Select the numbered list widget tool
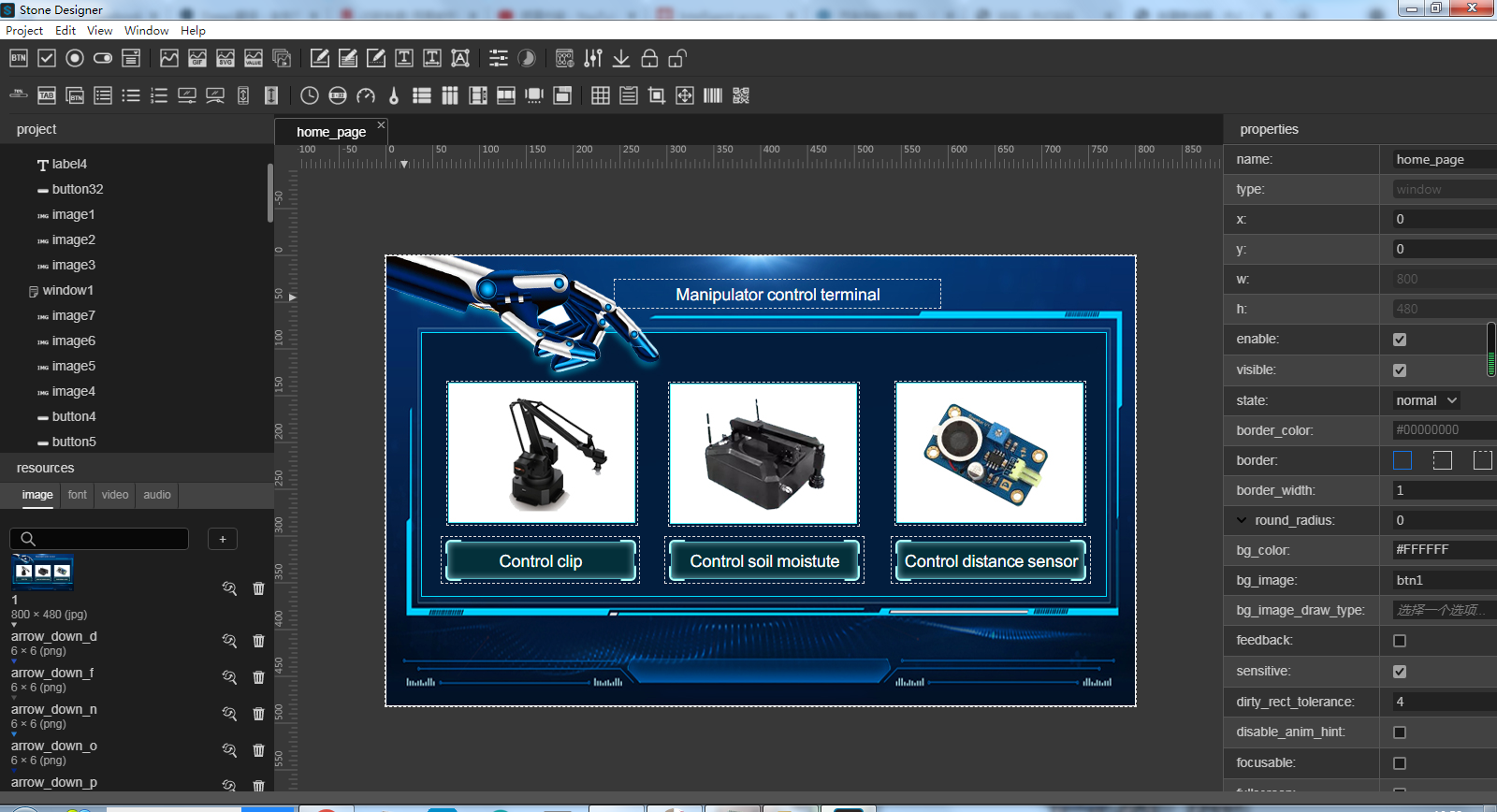The width and height of the screenshot is (1497, 812). 159,95
